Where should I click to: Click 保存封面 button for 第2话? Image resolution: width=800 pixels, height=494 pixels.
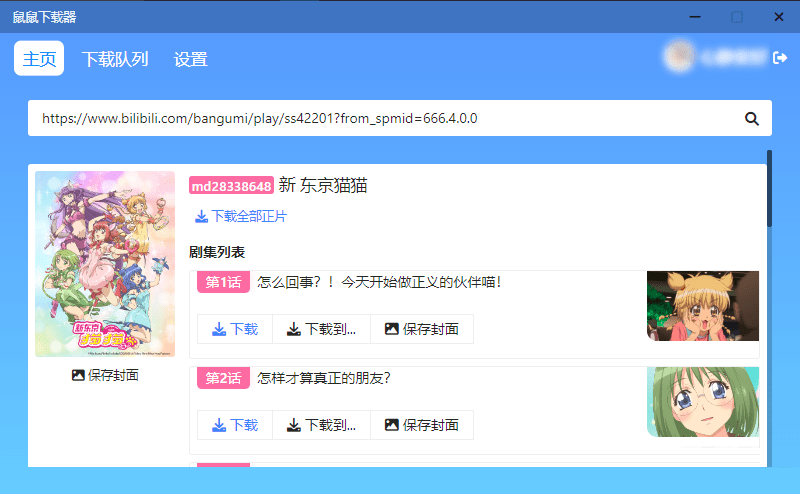point(421,425)
